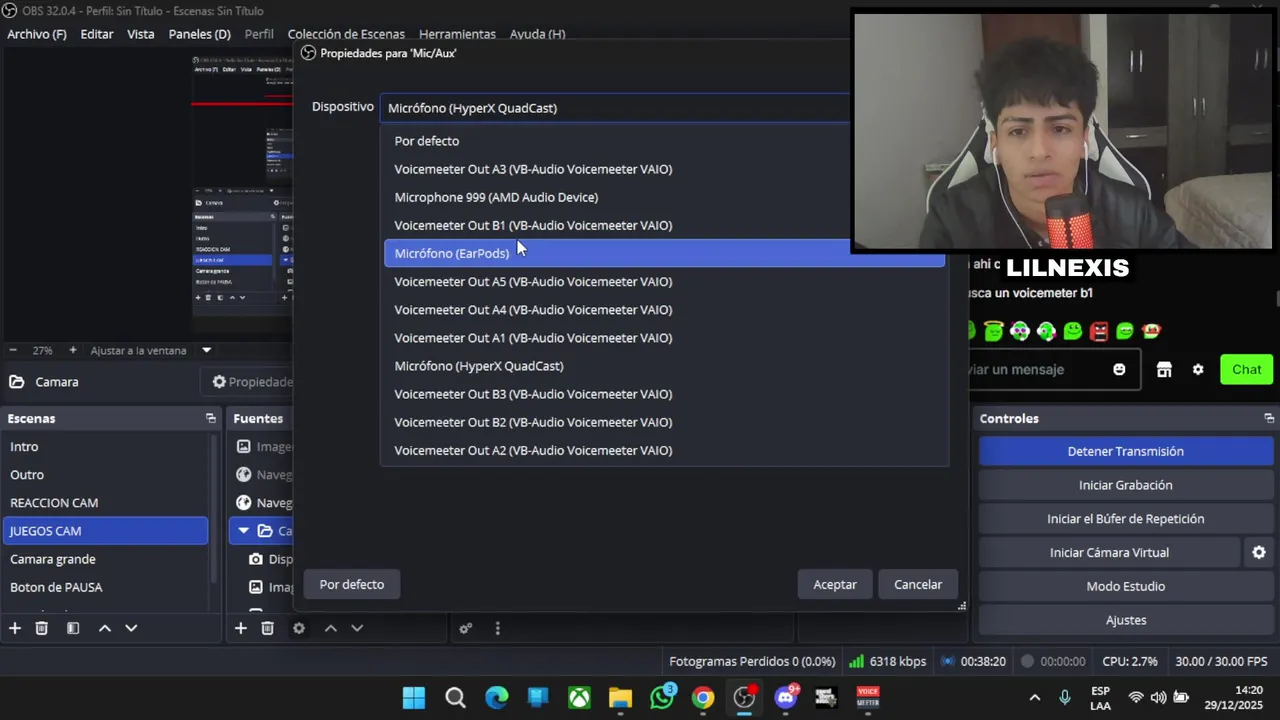
Task: Click green Chat send button
Action: click(x=1246, y=369)
